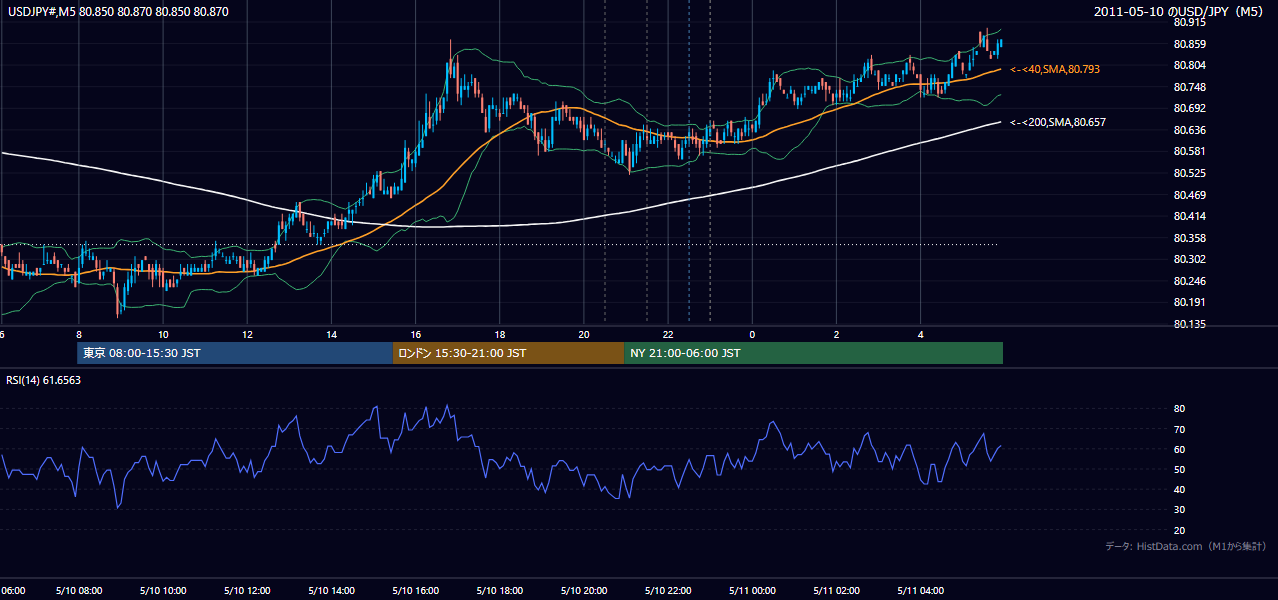This screenshot has height=600, width=1278.
Task: Click price axis value 80.748
Action: [1190, 87]
